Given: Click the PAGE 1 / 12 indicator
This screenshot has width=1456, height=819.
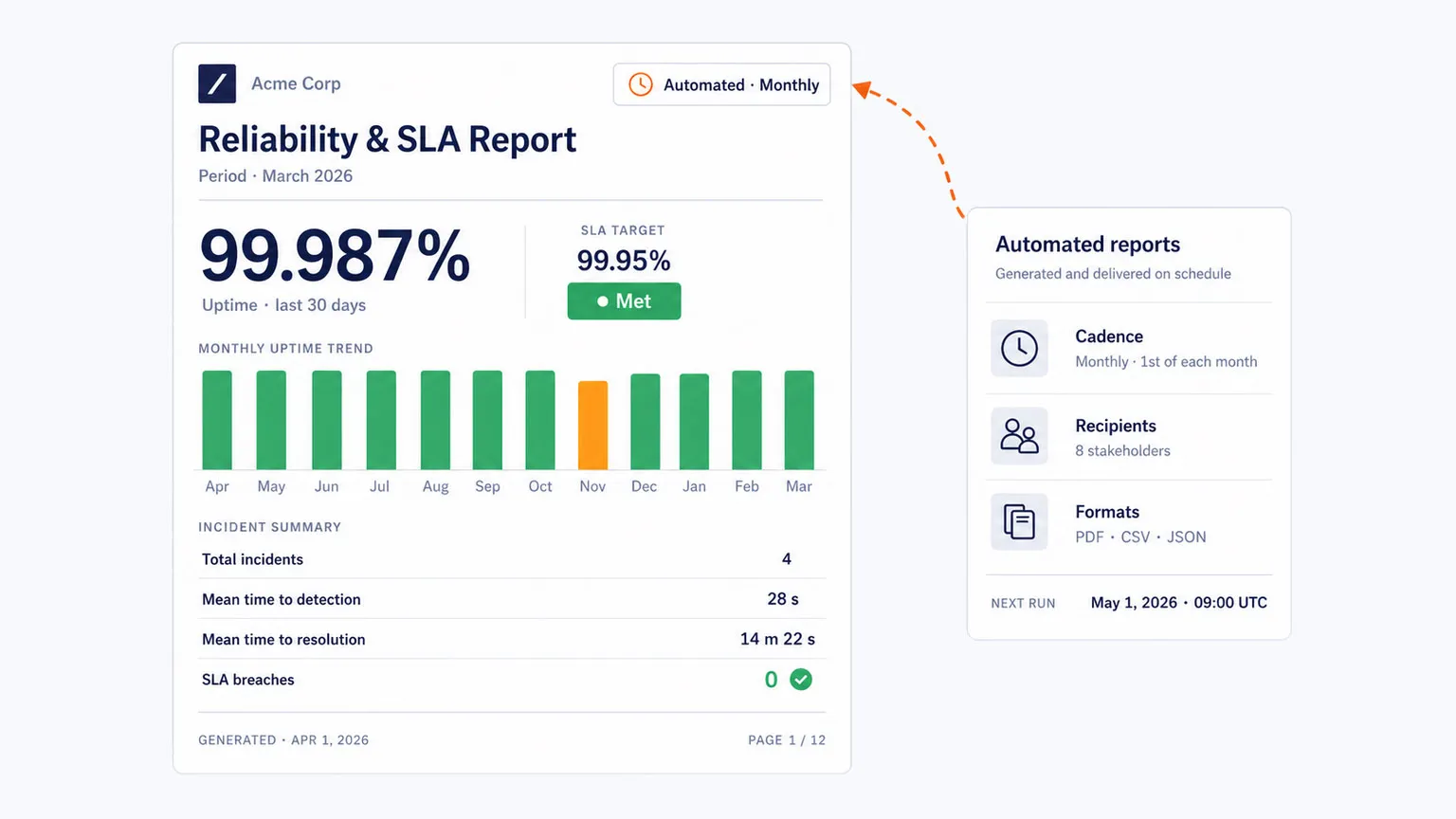Looking at the screenshot, I should (787, 740).
